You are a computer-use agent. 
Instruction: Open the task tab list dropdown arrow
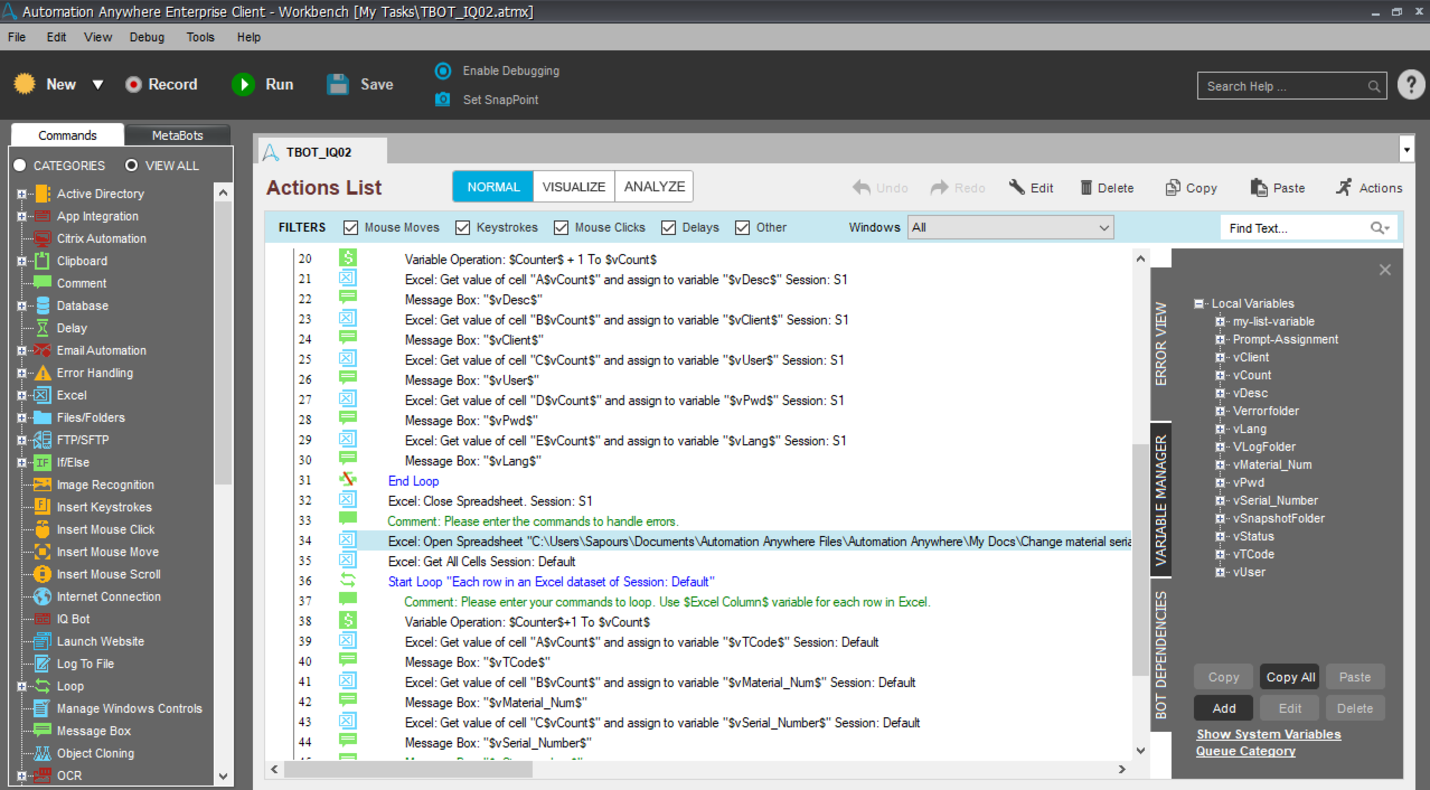(1407, 150)
